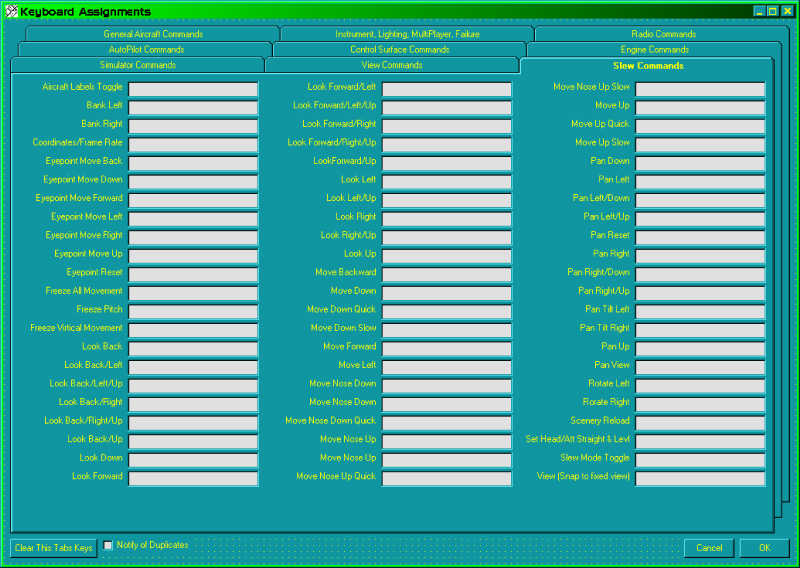Switch to the General Aircraft Commands tab
Screen dimensions: 800x568
click(153, 34)
